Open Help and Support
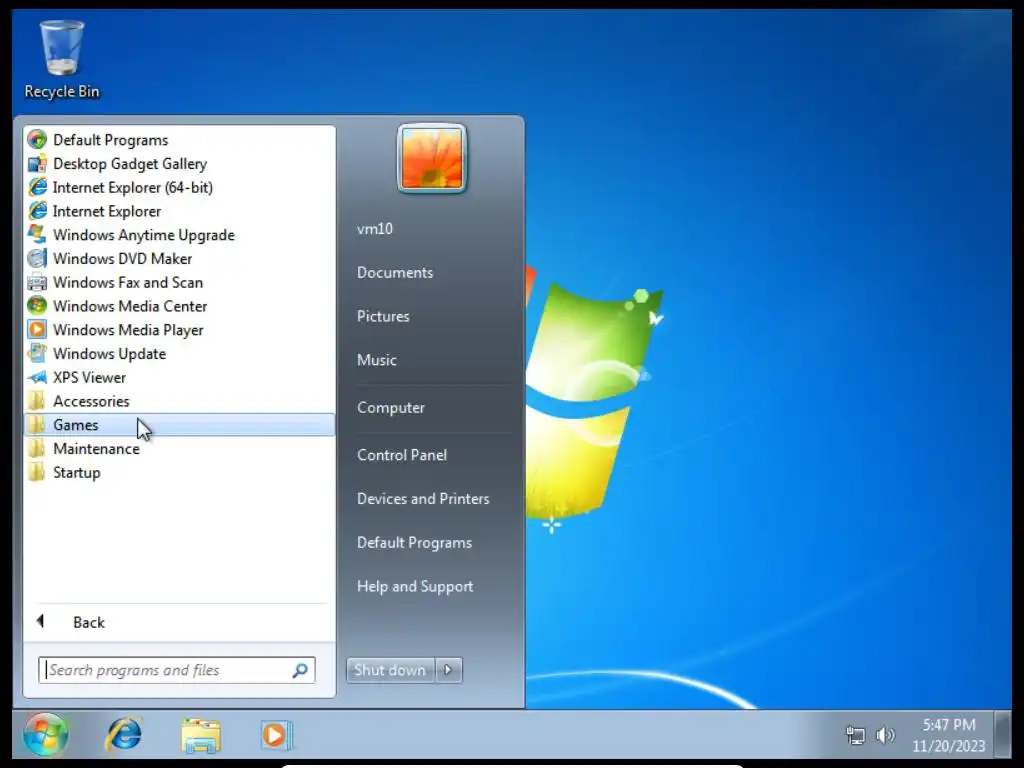 415,586
